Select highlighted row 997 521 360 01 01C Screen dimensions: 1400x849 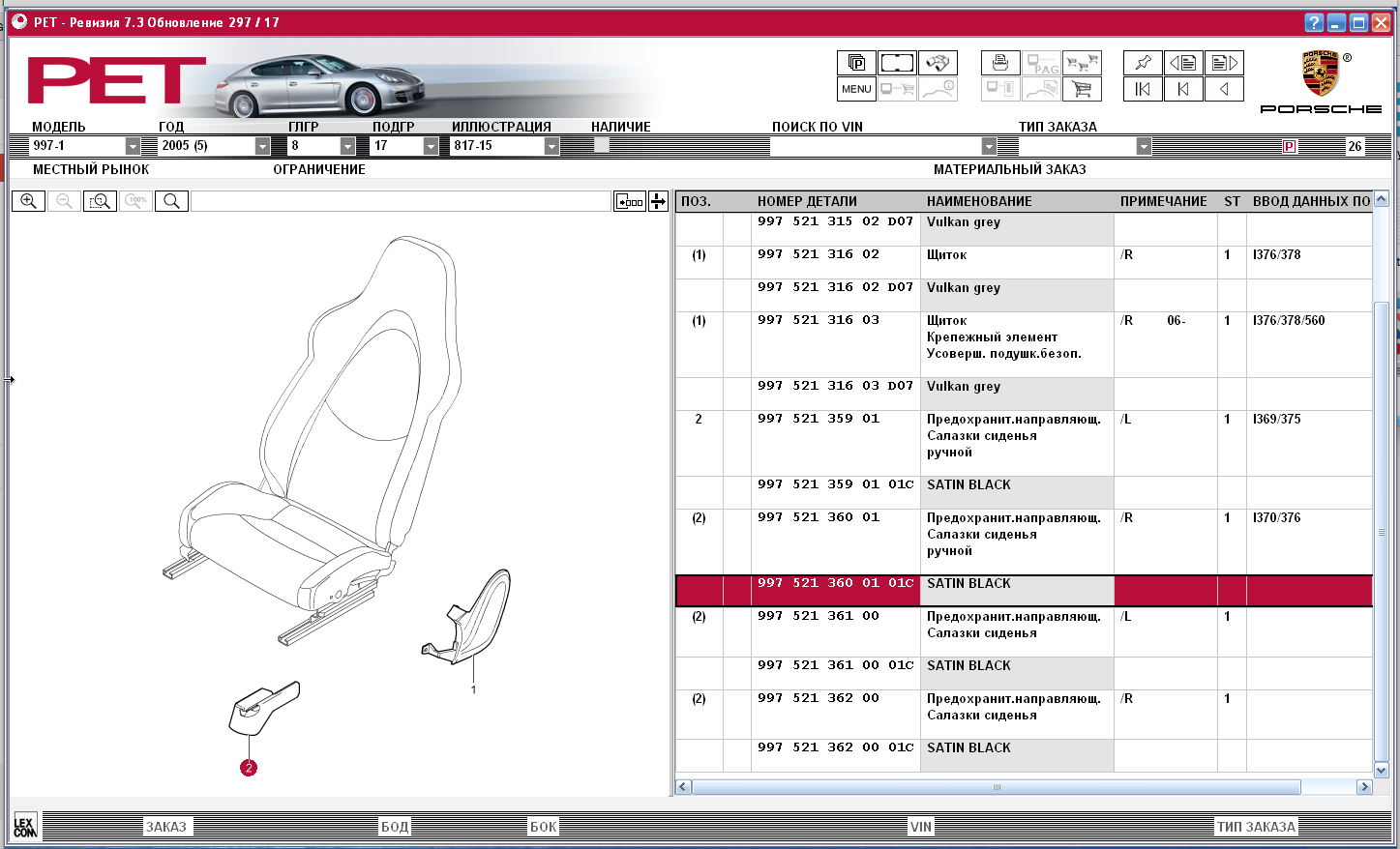(x=1024, y=591)
